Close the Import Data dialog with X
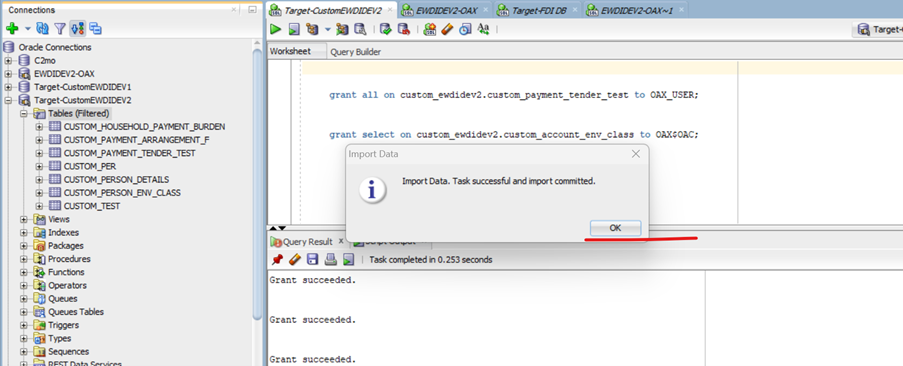Image resolution: width=903 pixels, height=366 pixels. pos(636,154)
